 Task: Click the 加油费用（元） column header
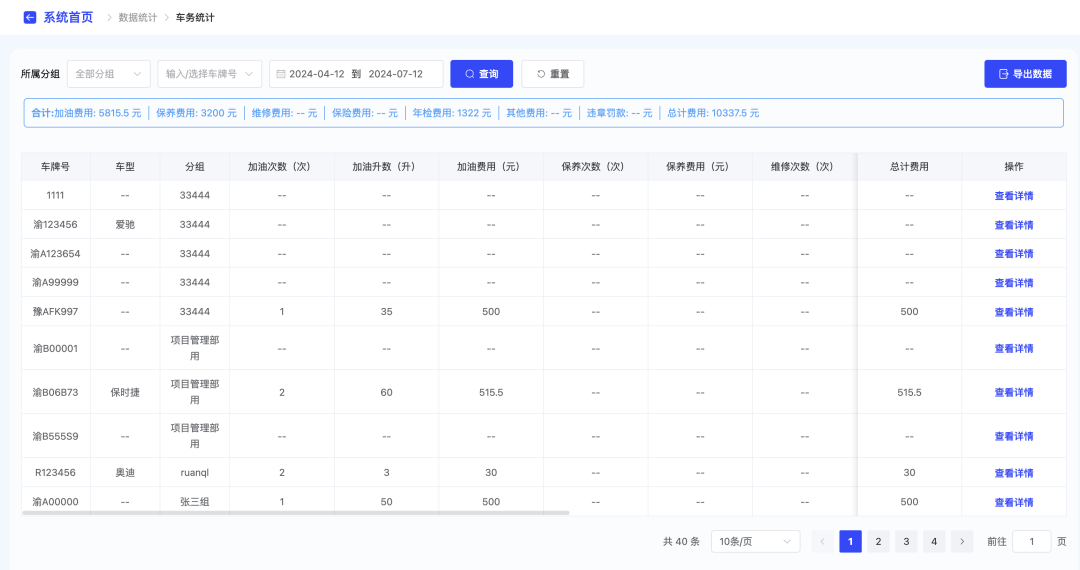tap(491, 167)
